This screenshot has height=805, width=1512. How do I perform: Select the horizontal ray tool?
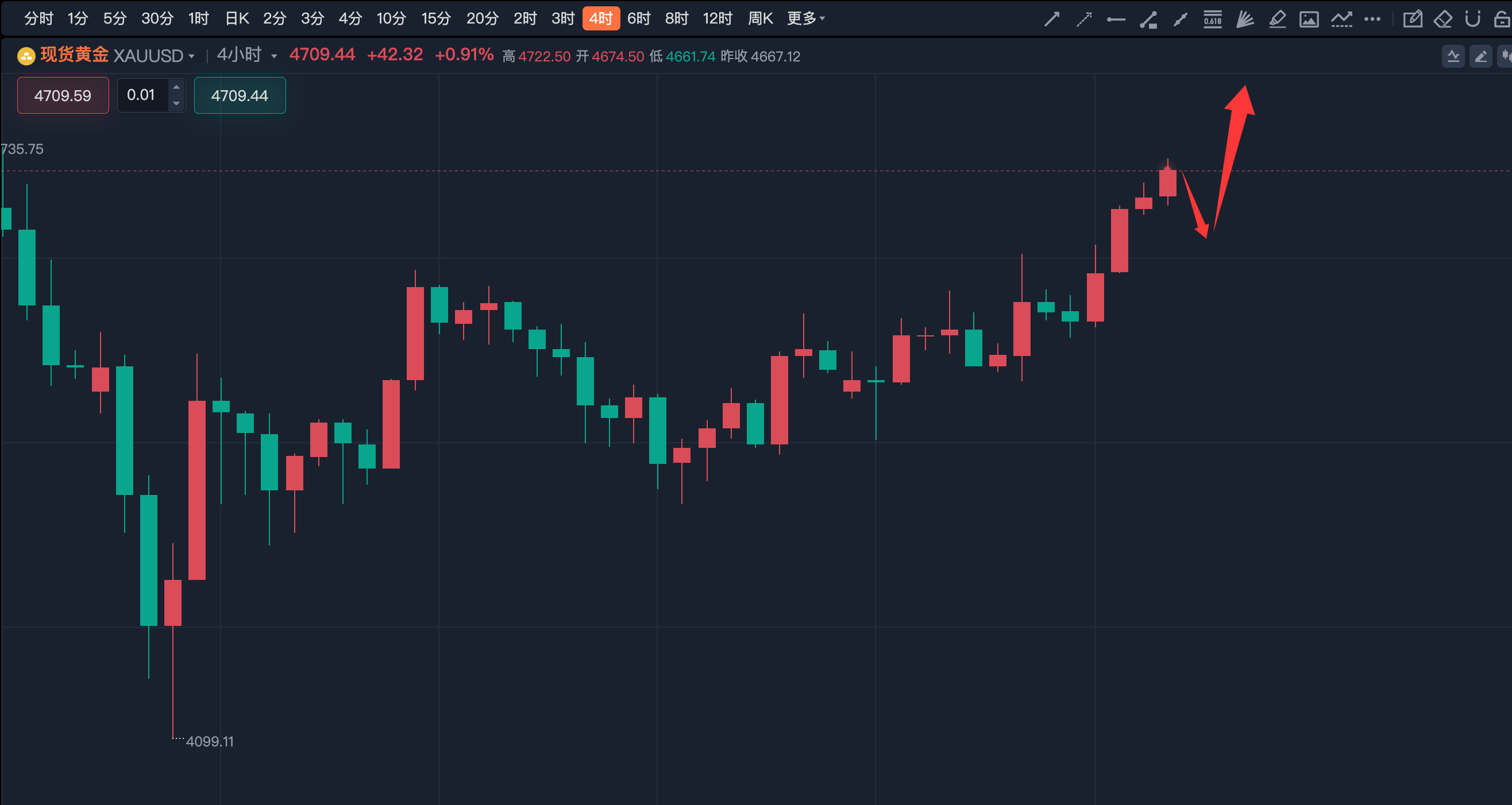coord(1116,18)
